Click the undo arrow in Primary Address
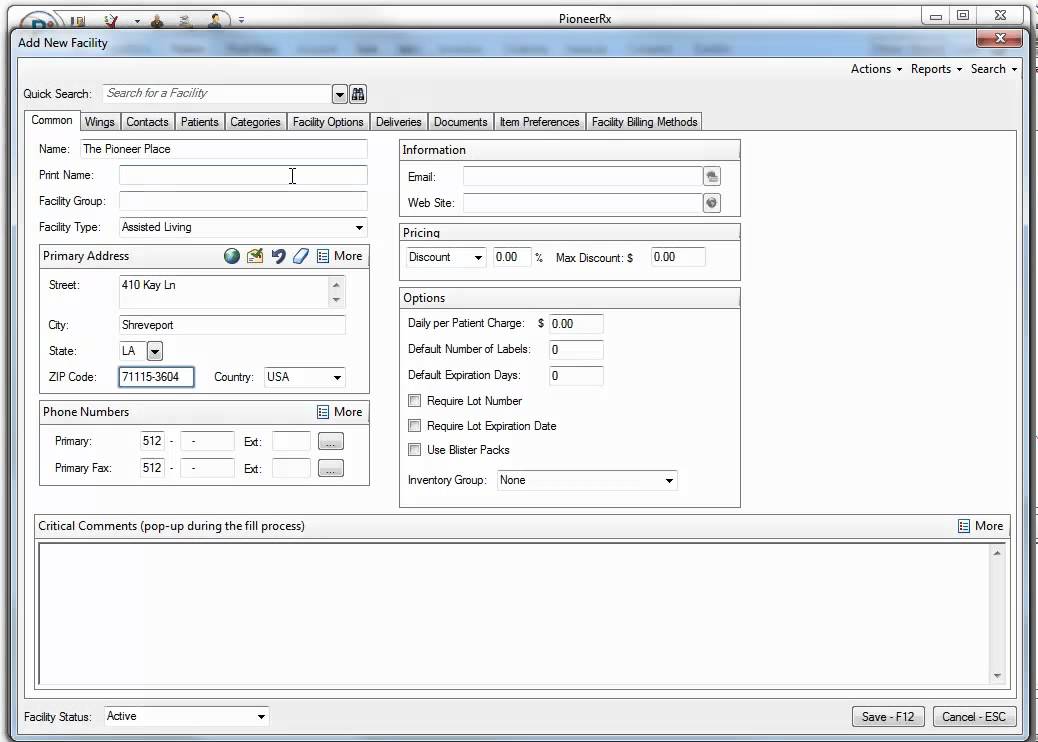Screen dimensions: 1038x742 279,256
